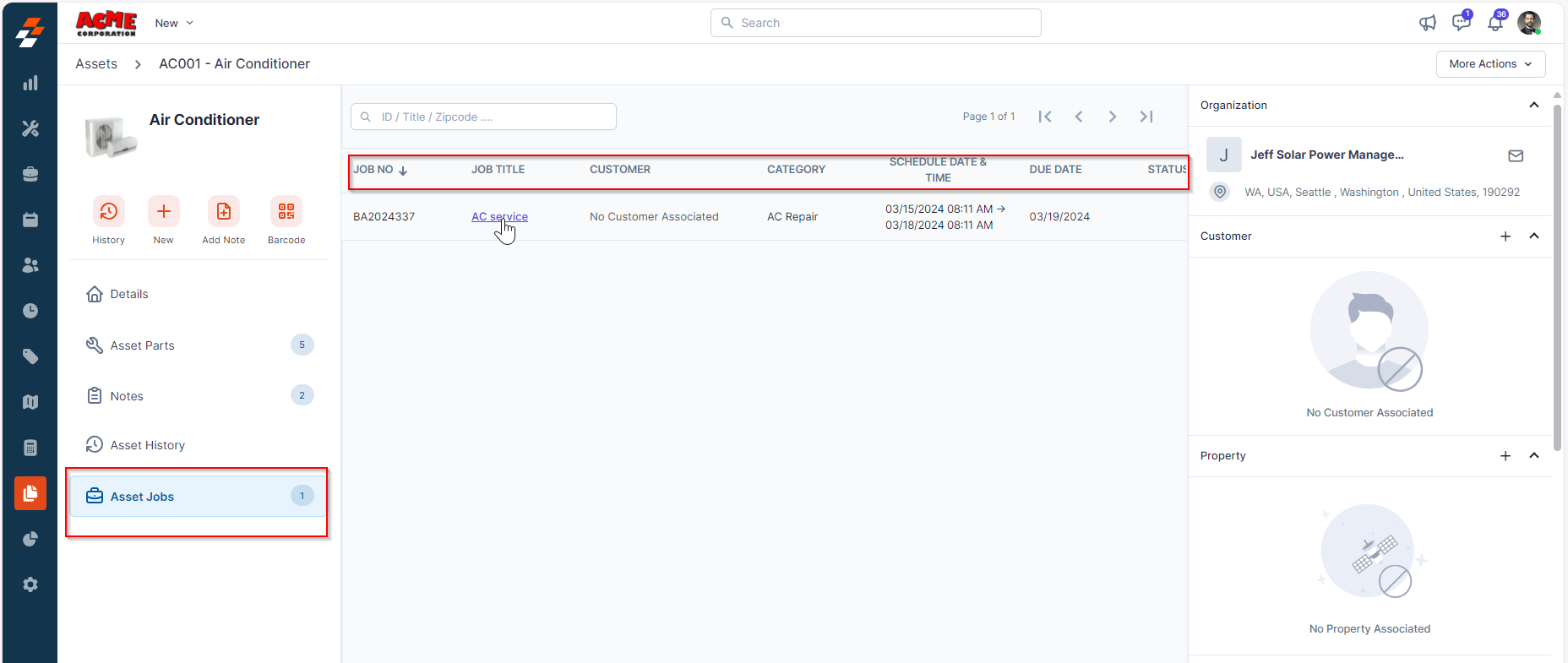The height and width of the screenshot is (663, 1568).
Task: Click the Add Note icon
Action: point(224,211)
